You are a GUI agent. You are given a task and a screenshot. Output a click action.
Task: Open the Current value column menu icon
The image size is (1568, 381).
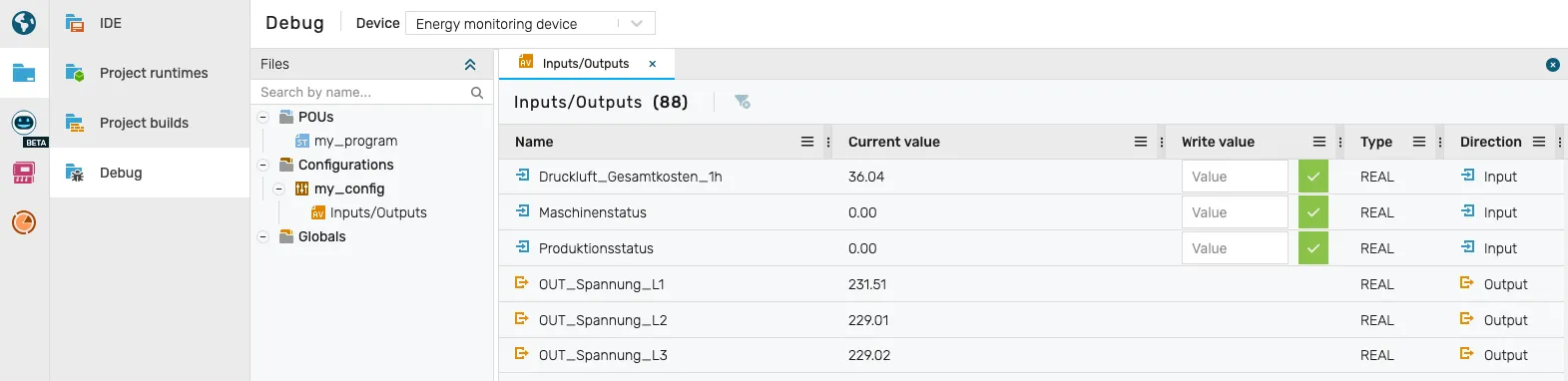(1141, 142)
